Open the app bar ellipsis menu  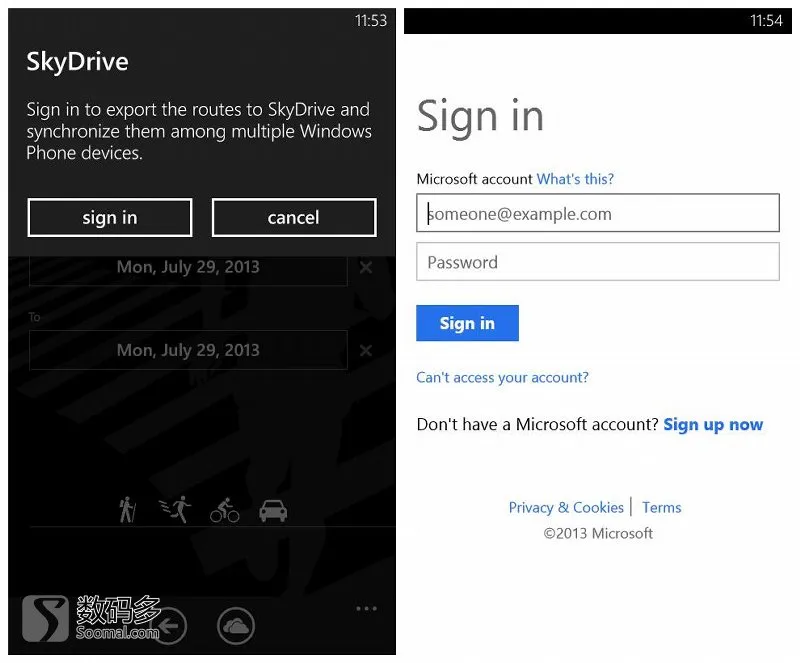(366, 608)
